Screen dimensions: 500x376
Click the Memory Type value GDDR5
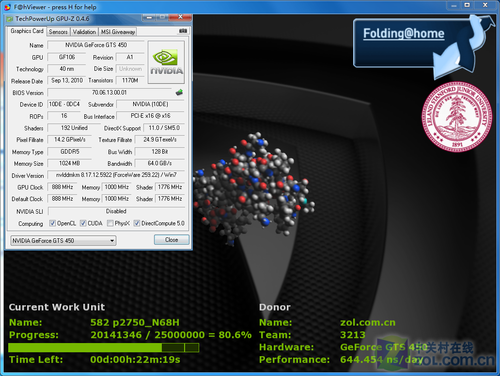(x=69, y=152)
